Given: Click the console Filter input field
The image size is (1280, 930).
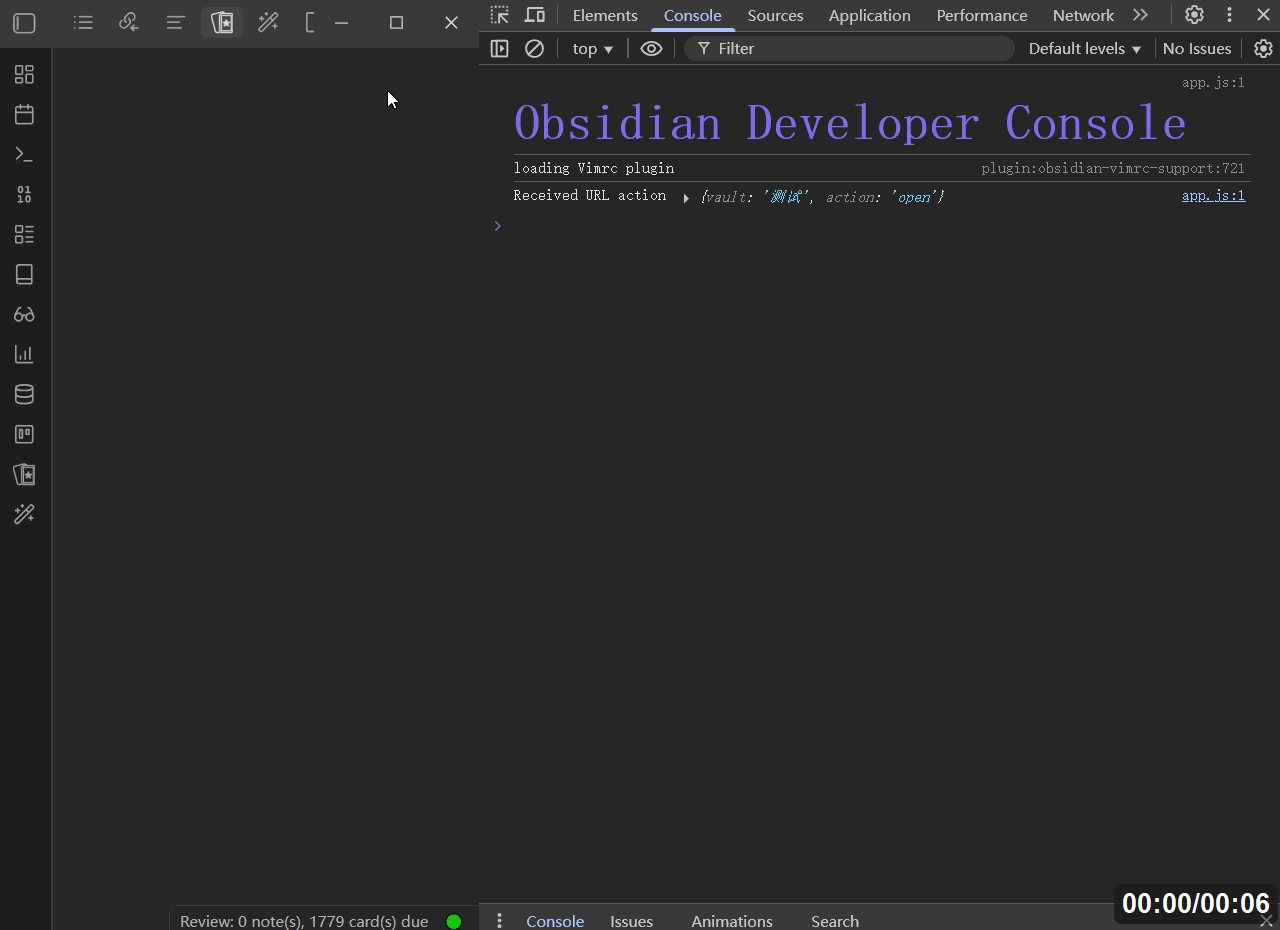Looking at the screenshot, I should [849, 48].
